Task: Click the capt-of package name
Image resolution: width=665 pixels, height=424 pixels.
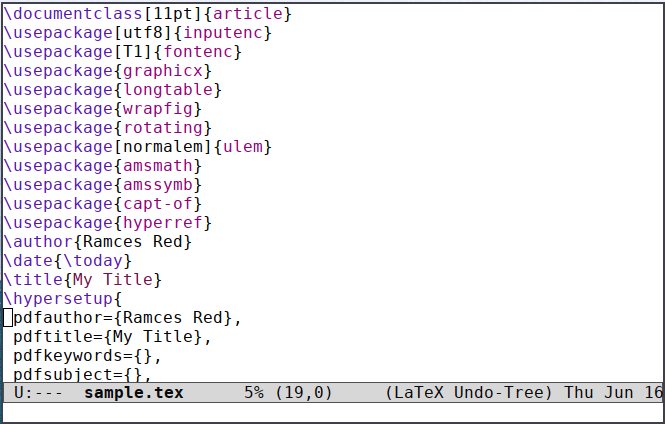Action: tap(158, 204)
